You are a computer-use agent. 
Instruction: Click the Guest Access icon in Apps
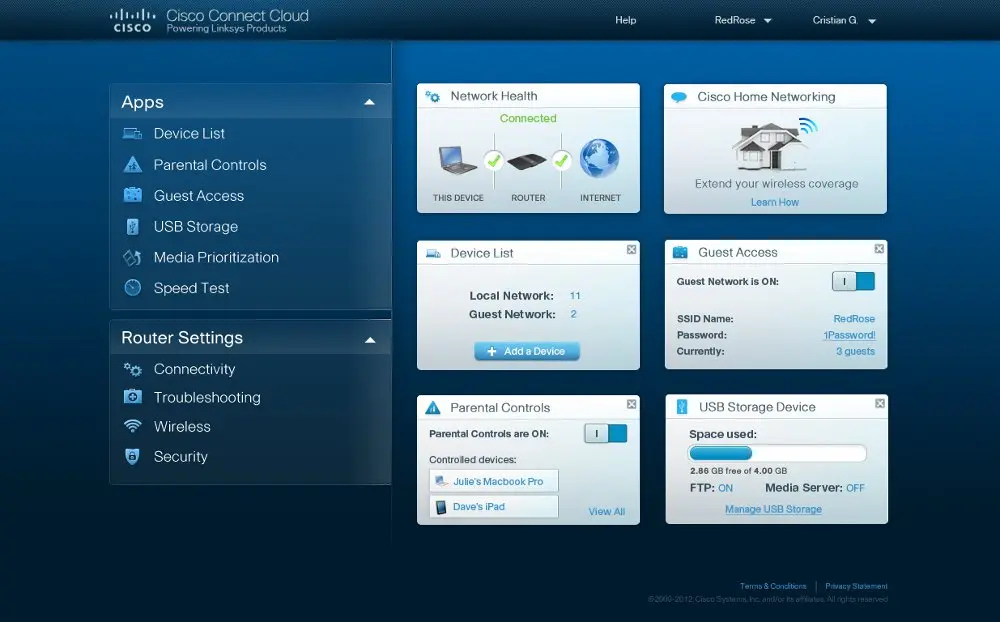[x=135, y=195]
